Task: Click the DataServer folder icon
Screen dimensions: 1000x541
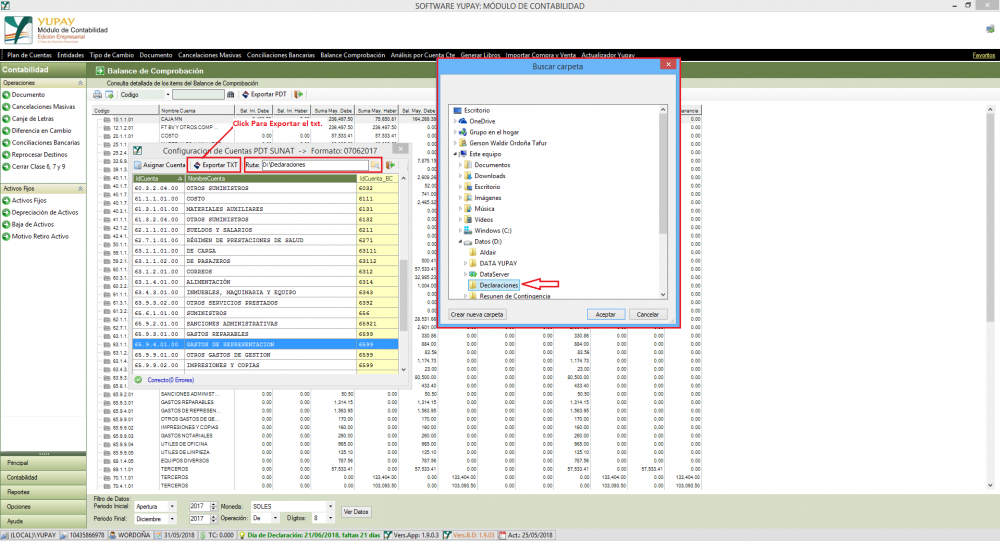Action: pyautogui.click(x=473, y=274)
